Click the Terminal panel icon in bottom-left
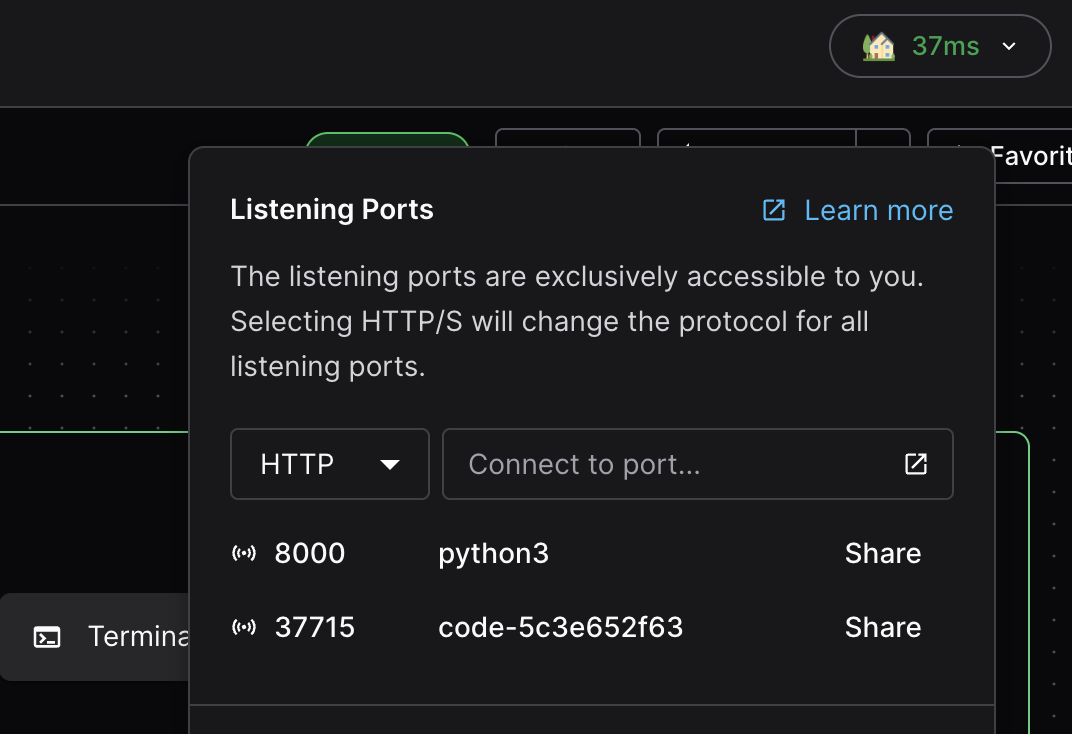1072x734 pixels. tap(46, 637)
